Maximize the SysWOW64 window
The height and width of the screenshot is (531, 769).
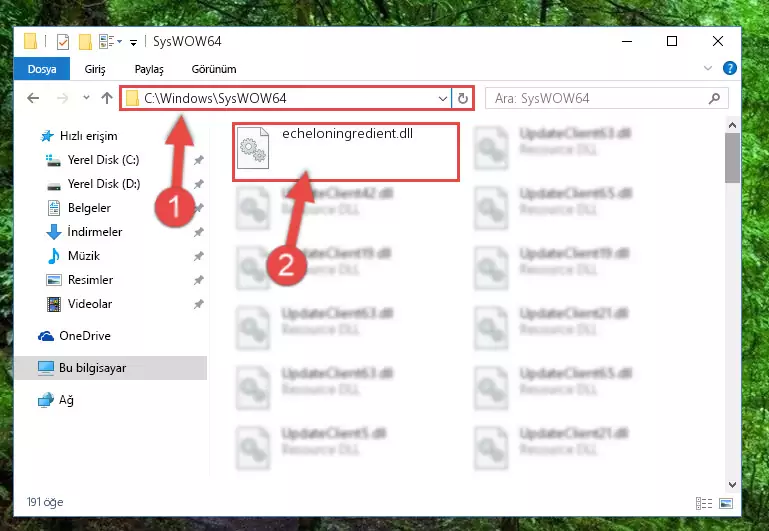click(x=672, y=41)
